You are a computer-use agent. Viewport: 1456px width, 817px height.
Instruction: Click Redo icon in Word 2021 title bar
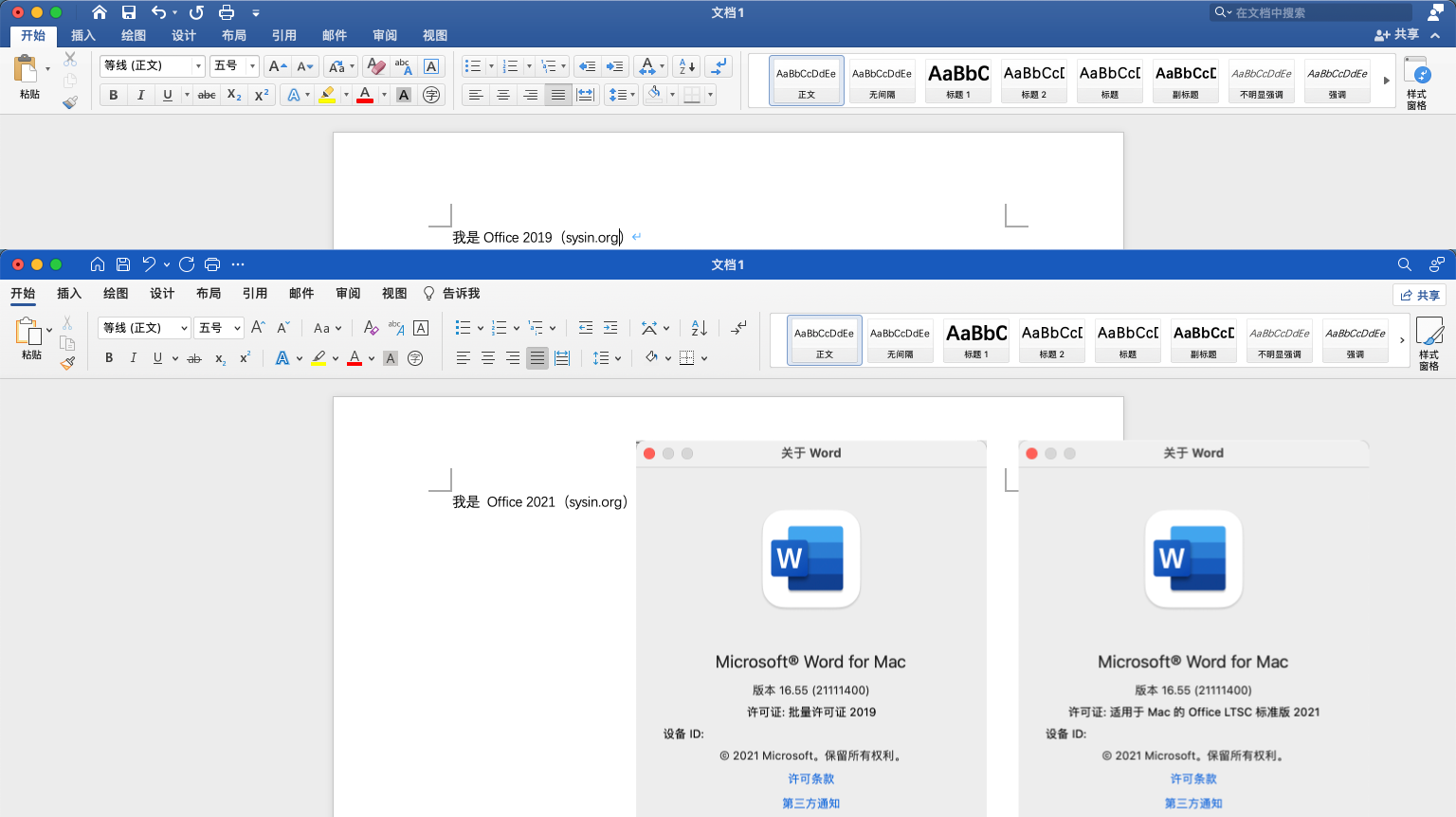click(187, 264)
